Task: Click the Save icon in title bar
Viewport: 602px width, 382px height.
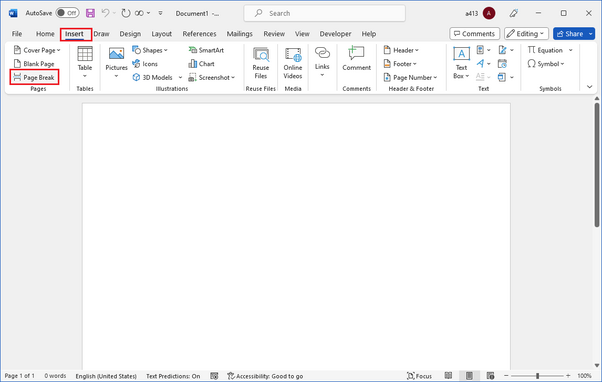Action: (x=90, y=13)
